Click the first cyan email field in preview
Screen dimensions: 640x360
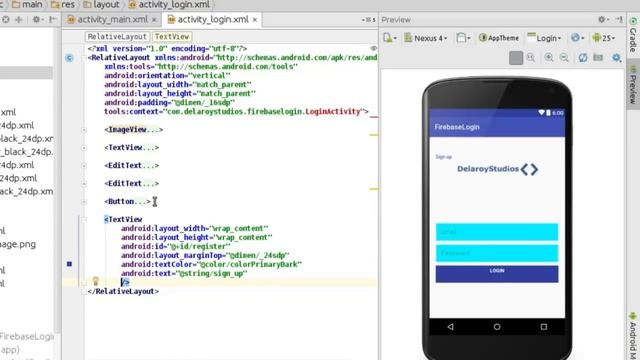[497, 232]
